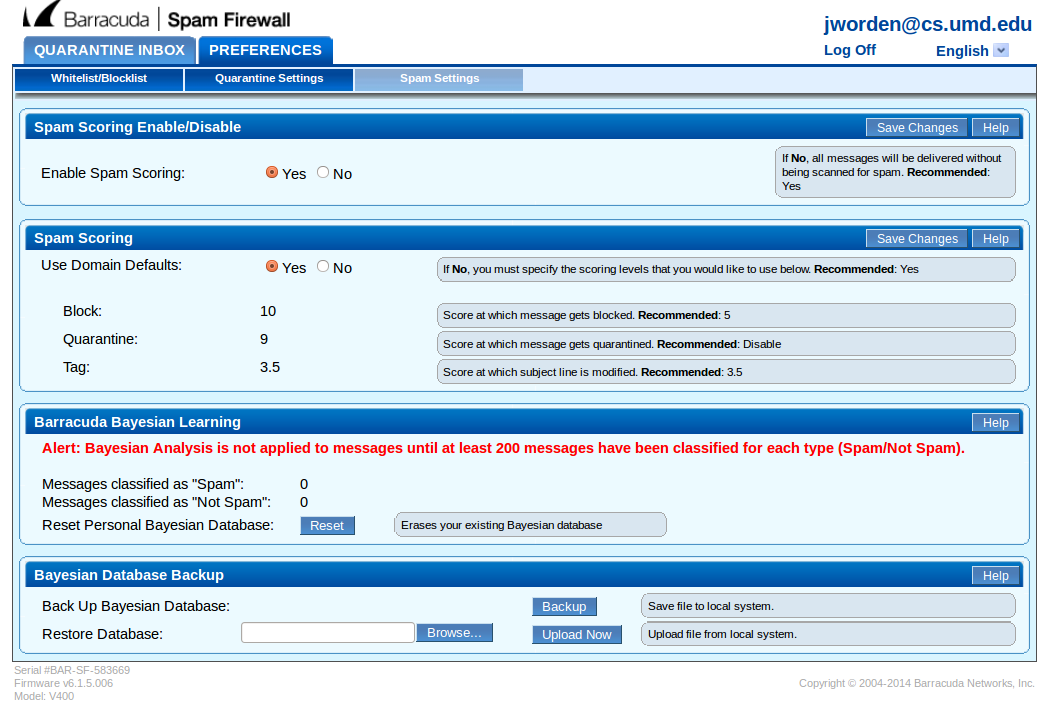Click 'Messages classified as "Not Spam":' label
The height and width of the screenshot is (717, 1055).
point(156,502)
